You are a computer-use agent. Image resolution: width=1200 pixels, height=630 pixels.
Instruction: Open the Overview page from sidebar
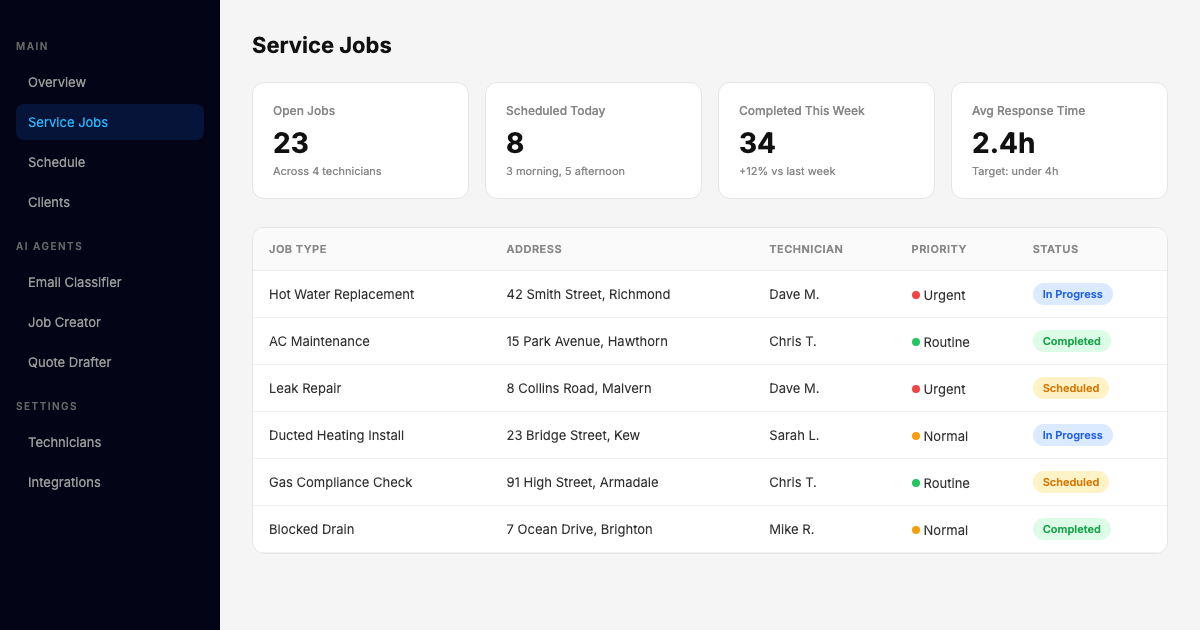click(x=57, y=82)
